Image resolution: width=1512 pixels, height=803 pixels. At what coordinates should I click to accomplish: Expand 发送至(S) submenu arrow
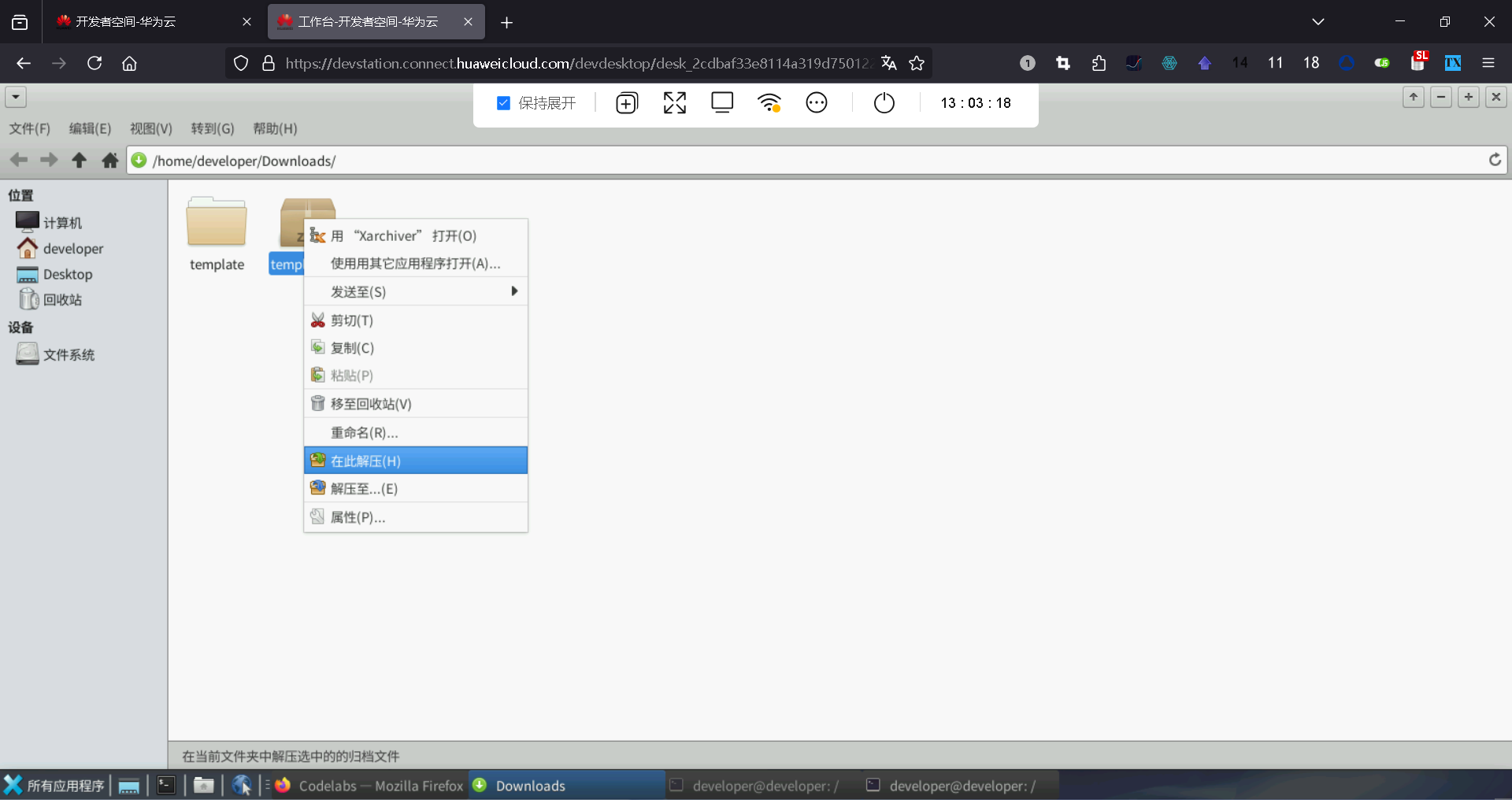pos(514,291)
